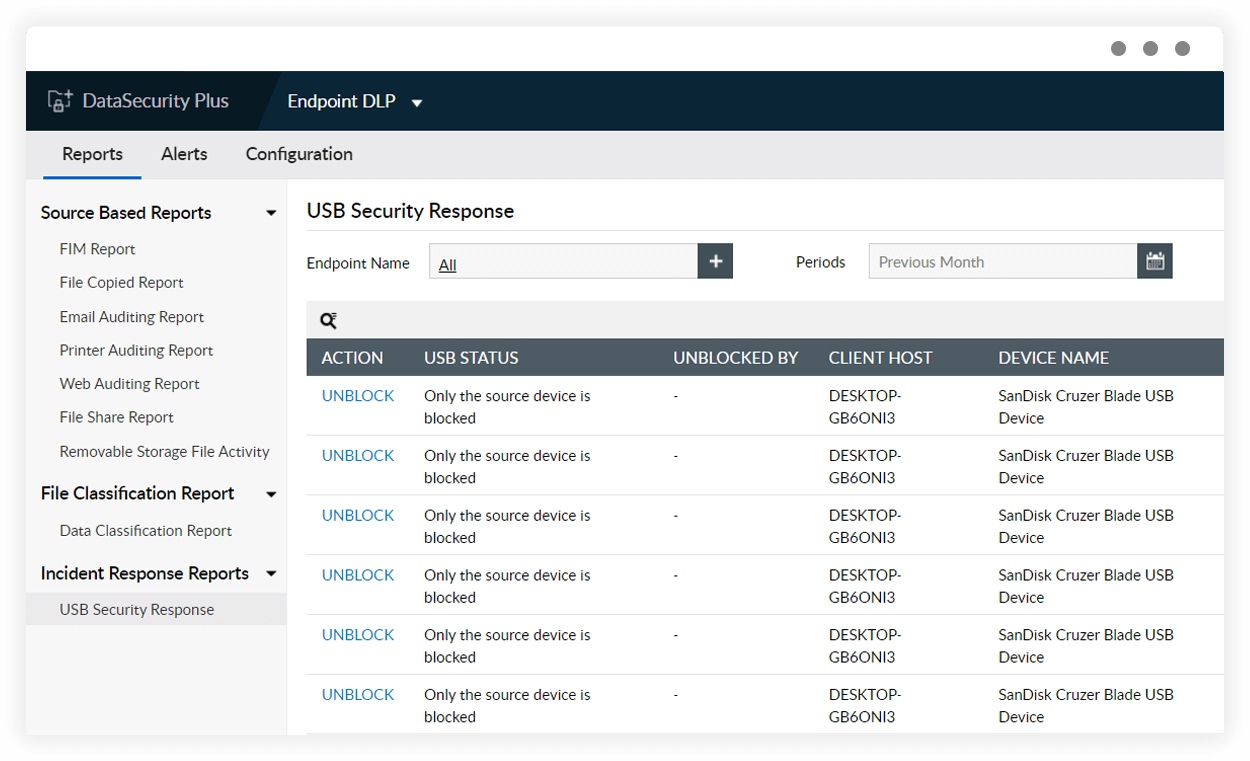This screenshot has width=1250, height=761.
Task: View the Data Classification Report
Action: (x=145, y=530)
